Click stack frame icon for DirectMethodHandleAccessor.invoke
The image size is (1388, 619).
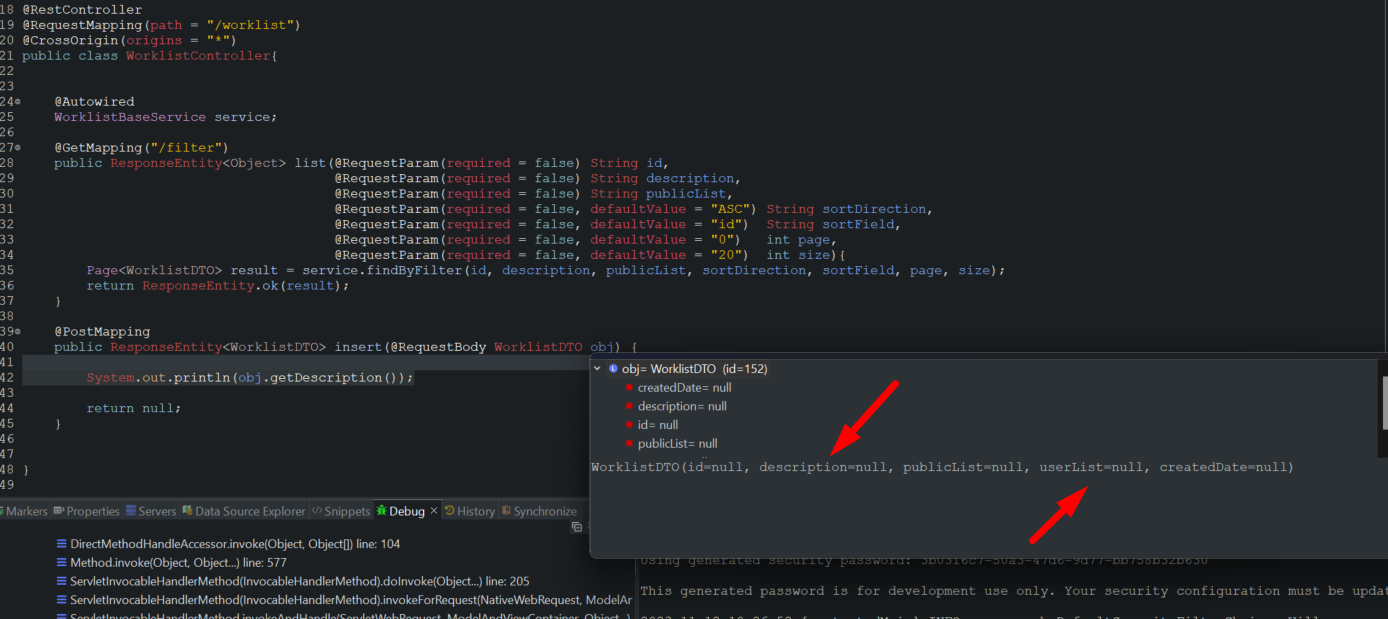(x=62, y=544)
